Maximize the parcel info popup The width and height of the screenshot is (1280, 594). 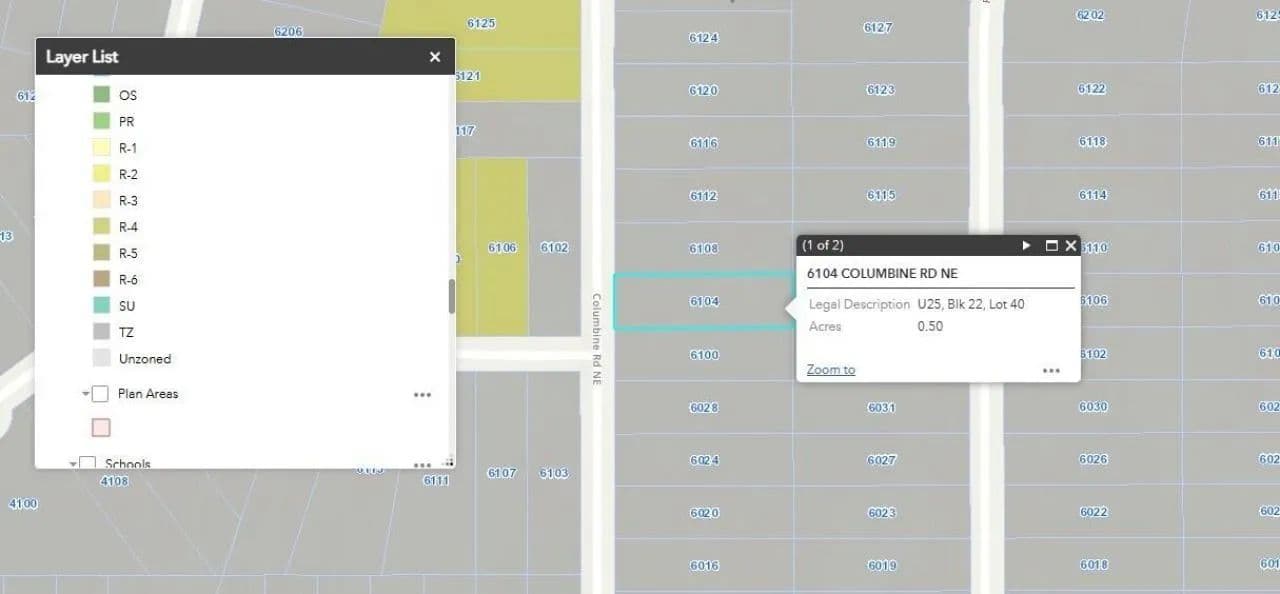[x=1051, y=246]
